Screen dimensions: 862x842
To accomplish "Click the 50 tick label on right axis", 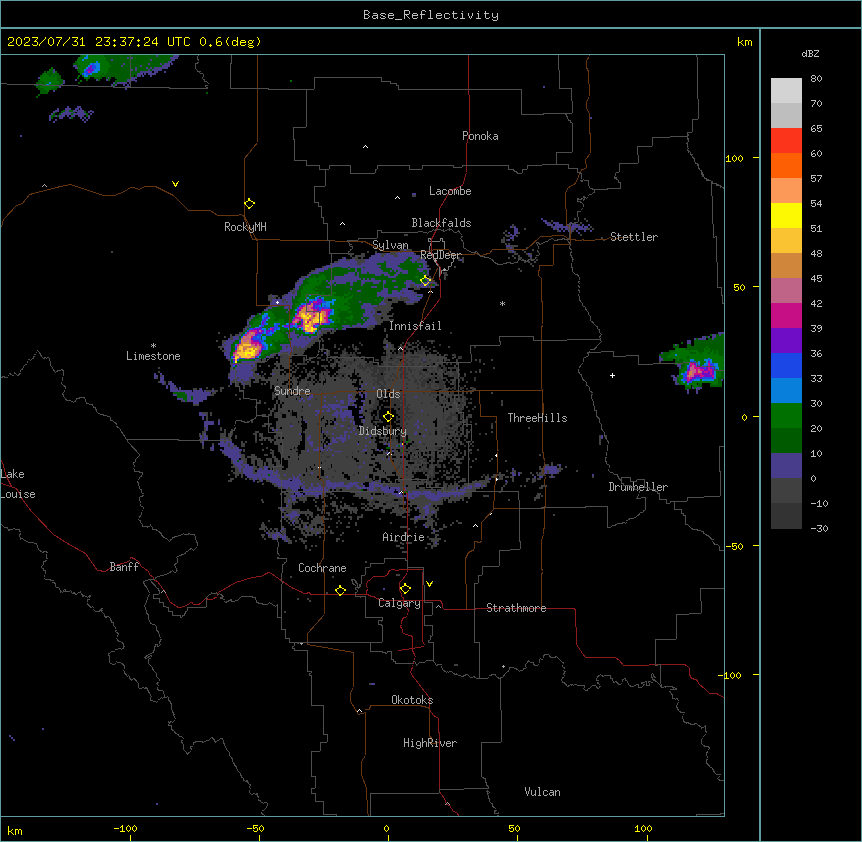I will 739,287.
